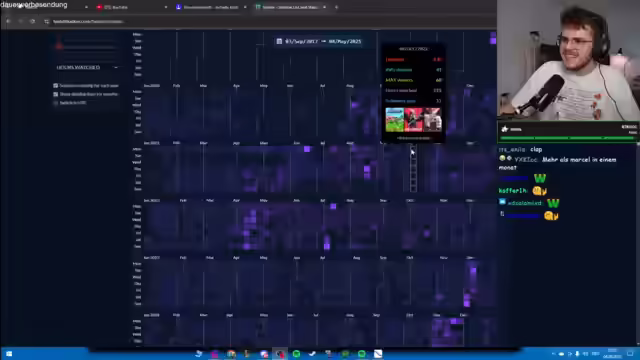Click the goal star icon on the stream overlay
Viewport: 640px width, 360px height.
click(505, 129)
